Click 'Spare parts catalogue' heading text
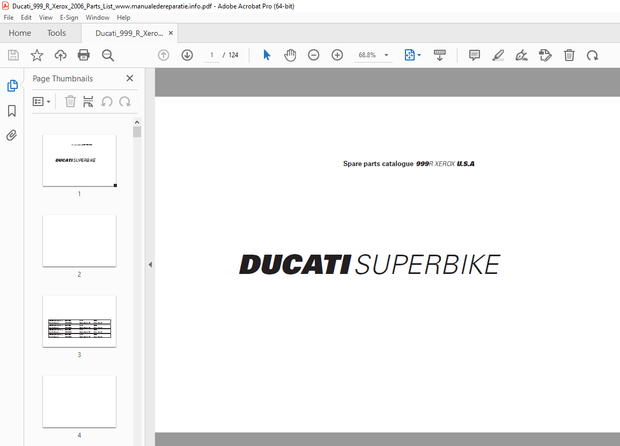 click(x=378, y=164)
